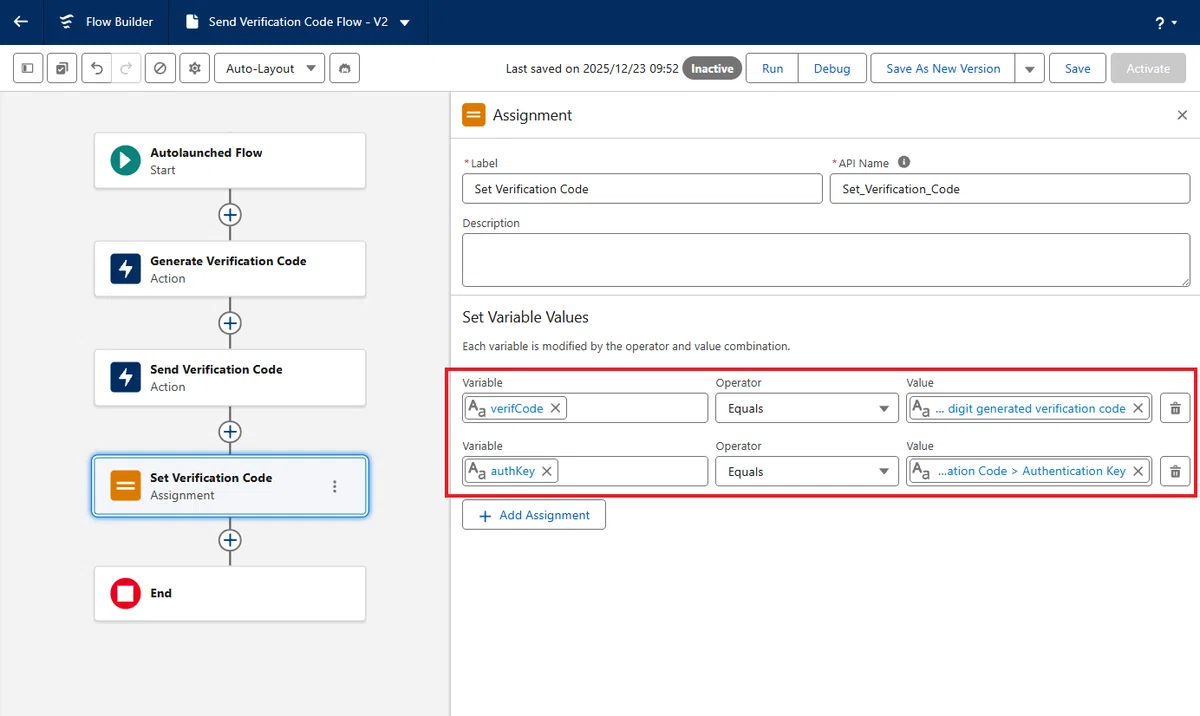Open flow settings gear icon
1200x716 pixels.
[194, 68]
